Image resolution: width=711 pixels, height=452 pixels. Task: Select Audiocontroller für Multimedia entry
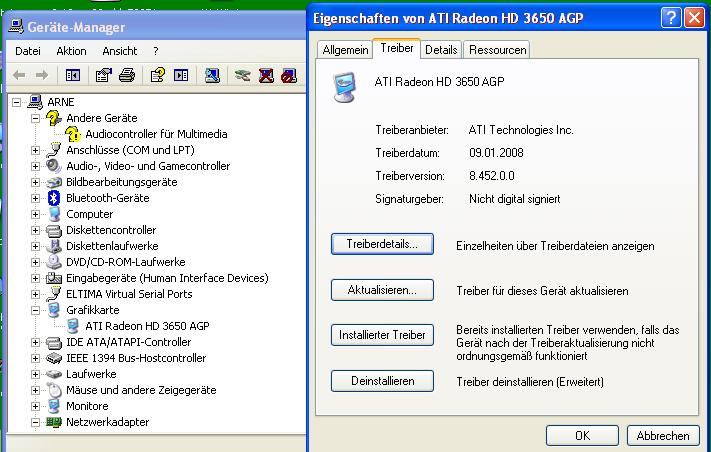coord(156,134)
